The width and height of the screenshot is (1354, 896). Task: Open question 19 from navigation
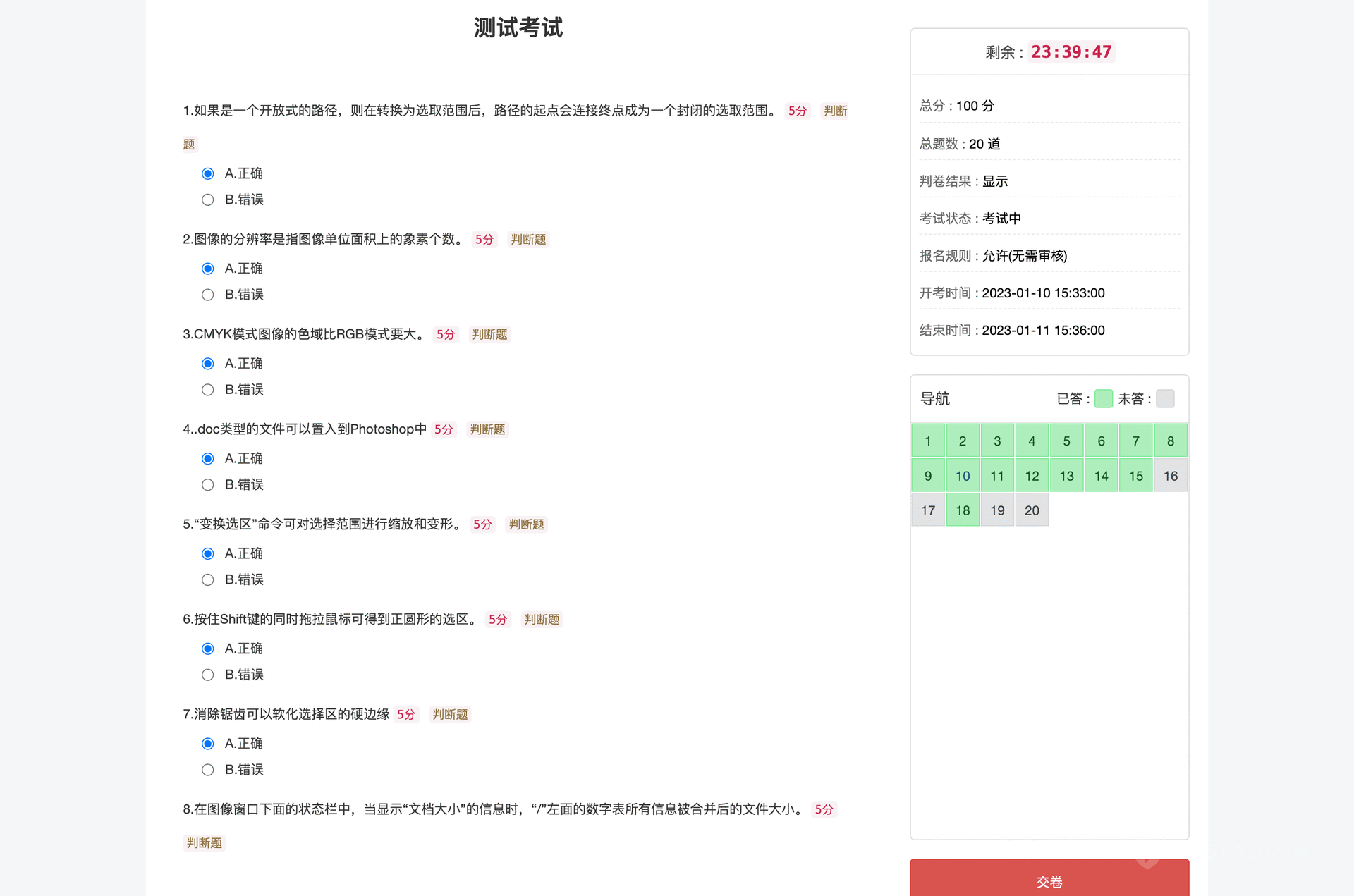tap(996, 510)
